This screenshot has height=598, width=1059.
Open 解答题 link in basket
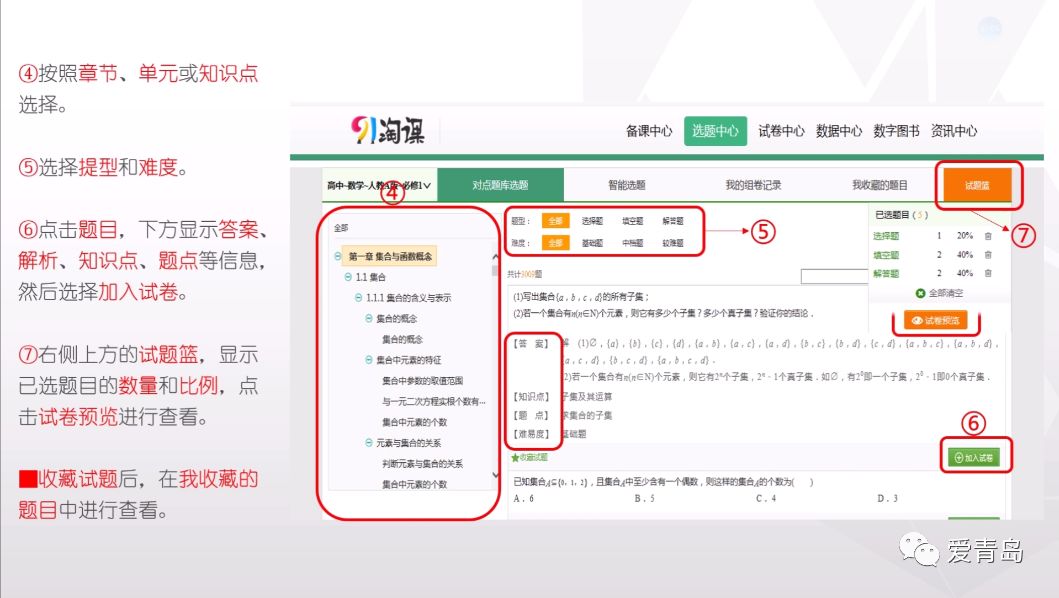point(885,274)
